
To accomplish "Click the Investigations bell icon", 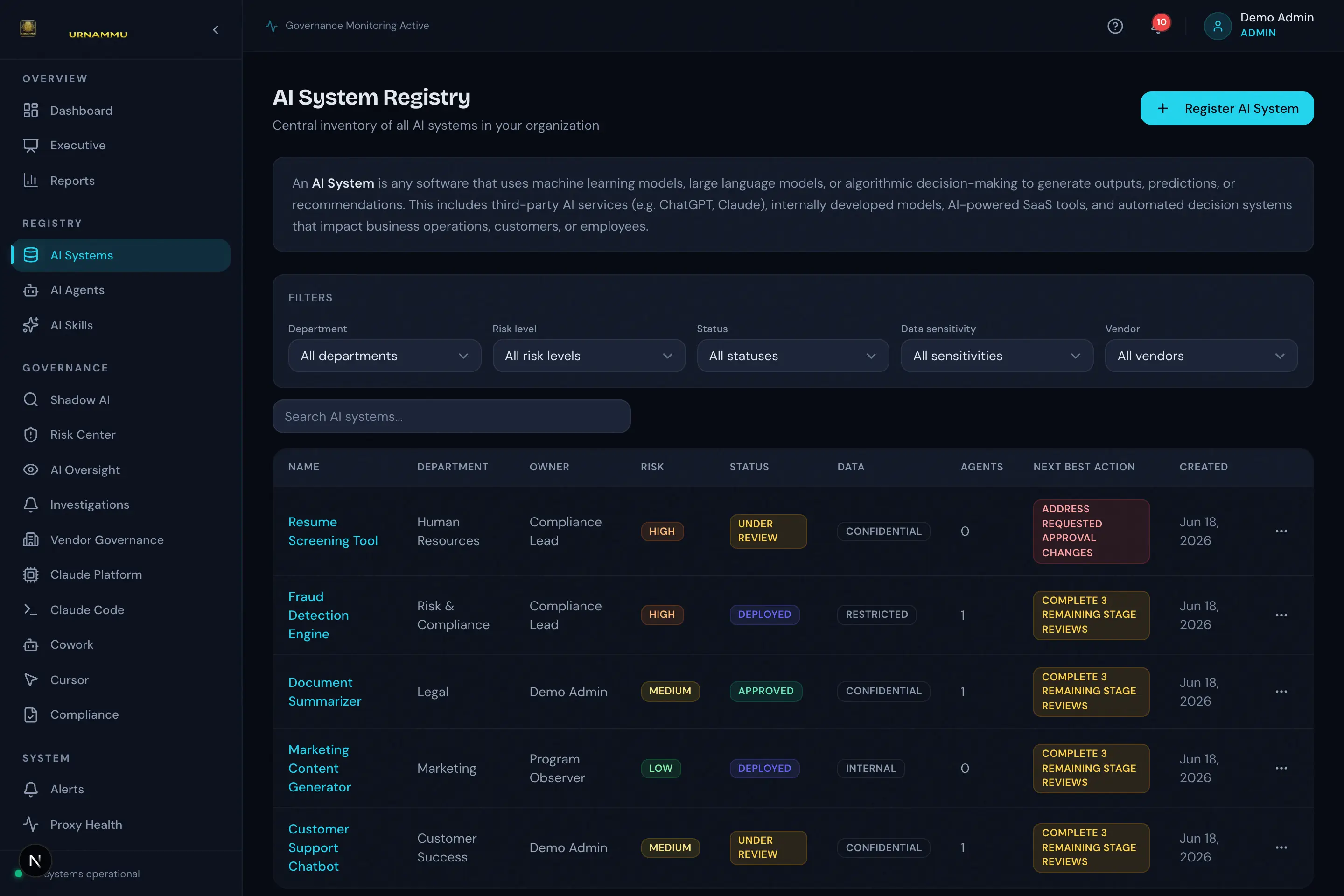I will coord(31,504).
